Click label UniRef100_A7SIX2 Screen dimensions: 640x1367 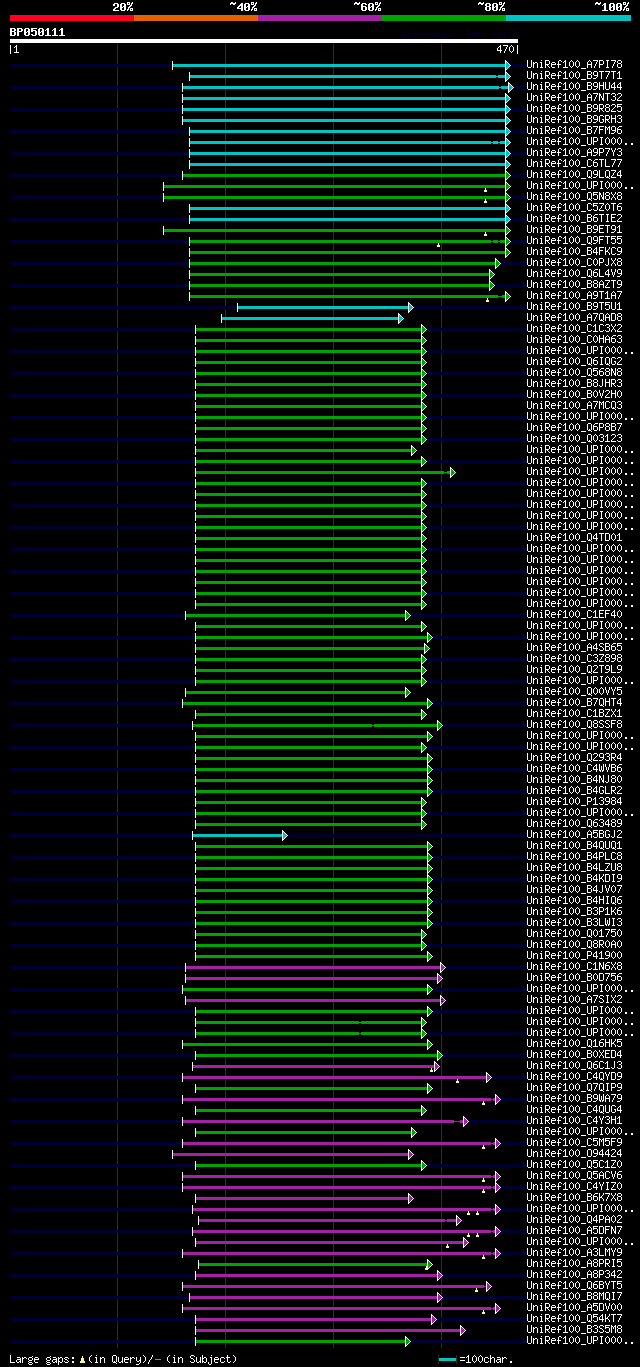[x=574, y=999]
